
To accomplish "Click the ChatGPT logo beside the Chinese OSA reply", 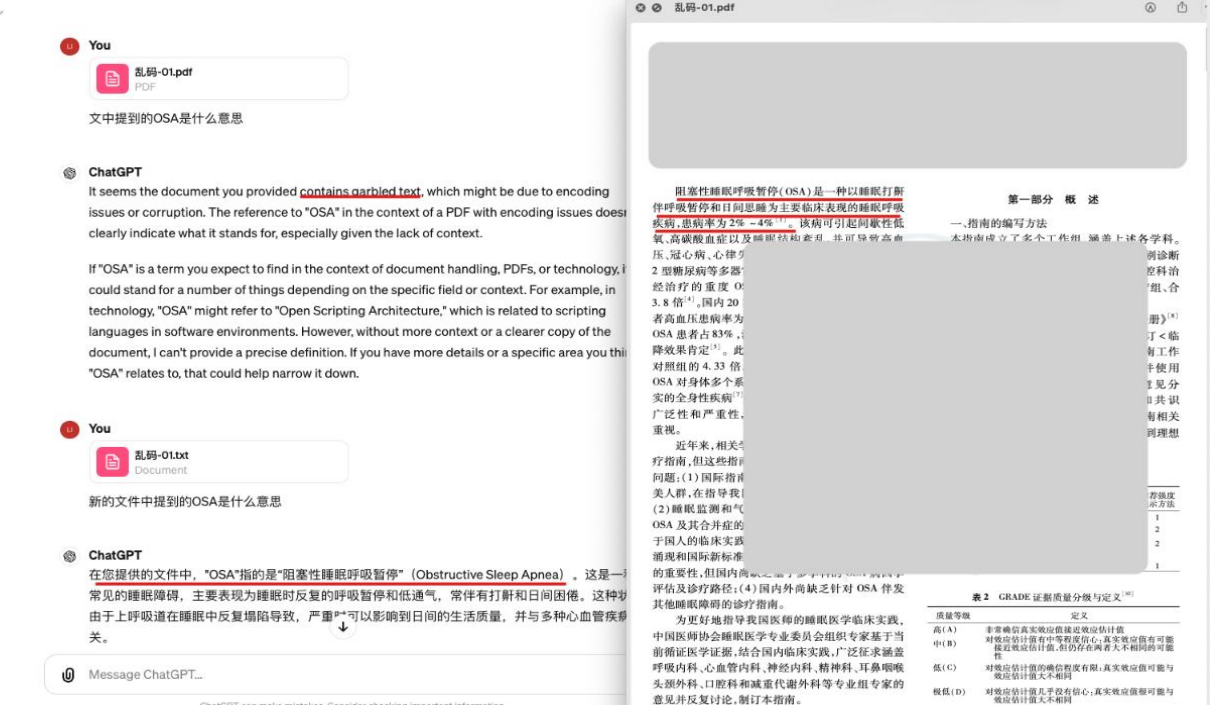I will point(69,556).
